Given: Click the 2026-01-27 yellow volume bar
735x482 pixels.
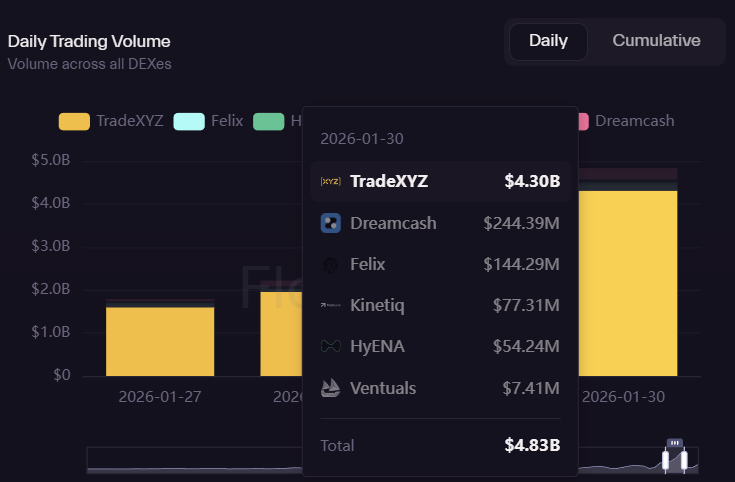Looking at the screenshot, I should [160, 340].
